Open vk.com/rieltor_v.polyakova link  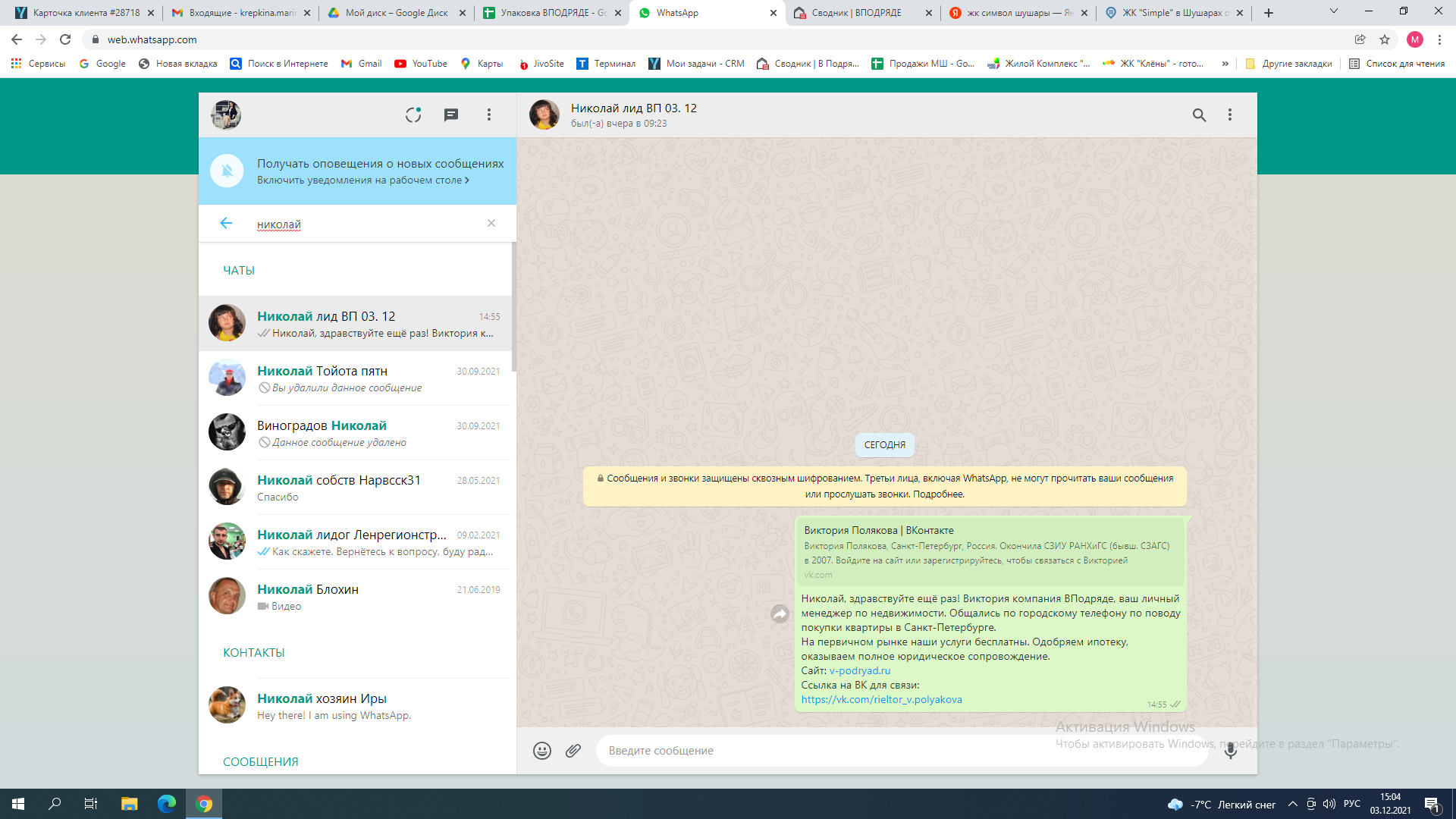click(881, 699)
